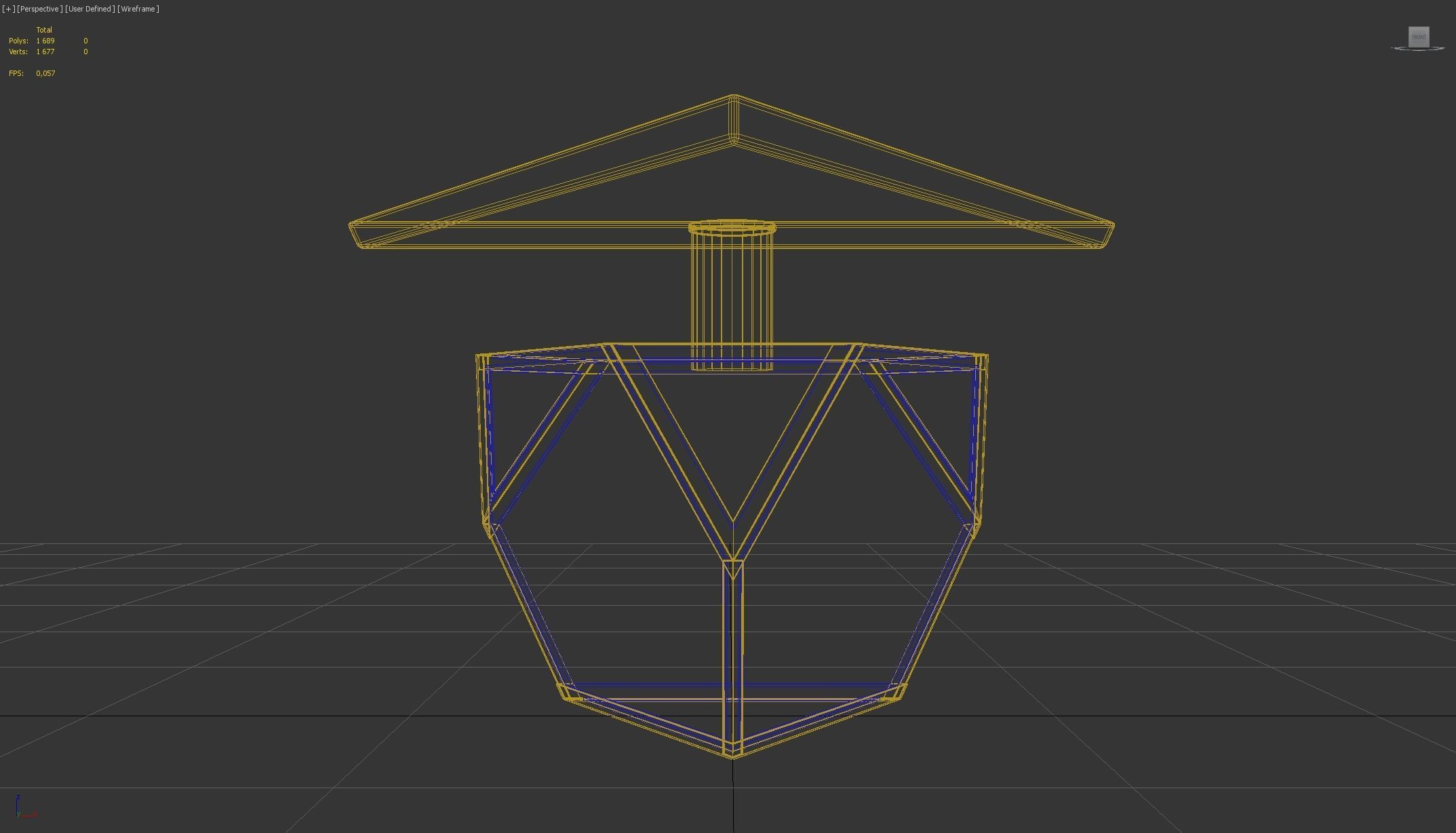This screenshot has width=1456, height=833.
Task: Click the FRONT face of the ViewCube
Action: click(x=1419, y=37)
